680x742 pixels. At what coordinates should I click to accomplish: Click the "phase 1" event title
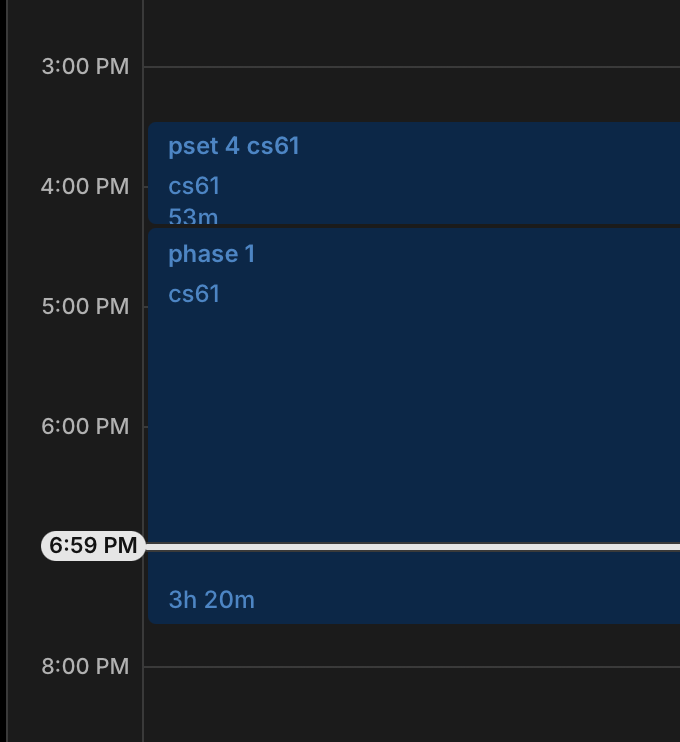pyautogui.click(x=212, y=254)
